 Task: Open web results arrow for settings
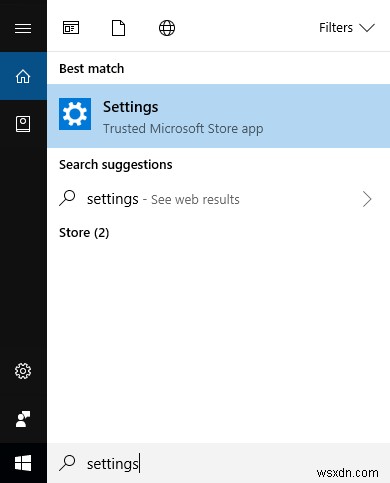(367, 199)
